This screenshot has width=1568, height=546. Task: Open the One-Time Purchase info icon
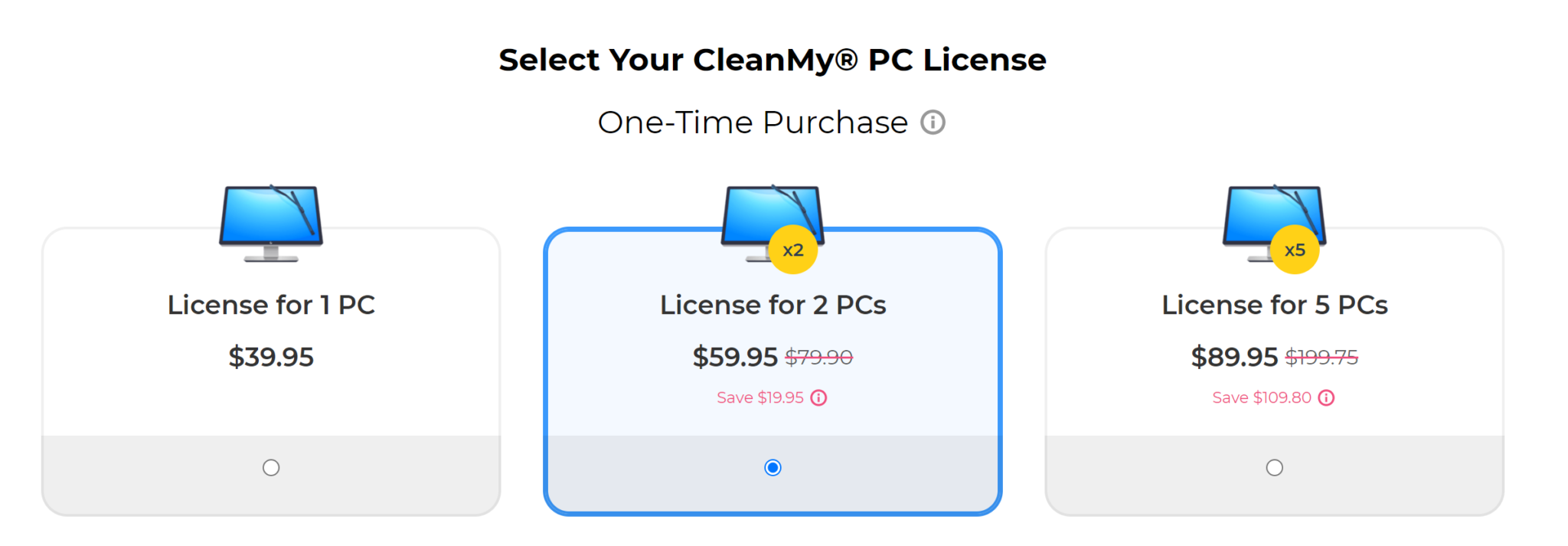coord(933,122)
